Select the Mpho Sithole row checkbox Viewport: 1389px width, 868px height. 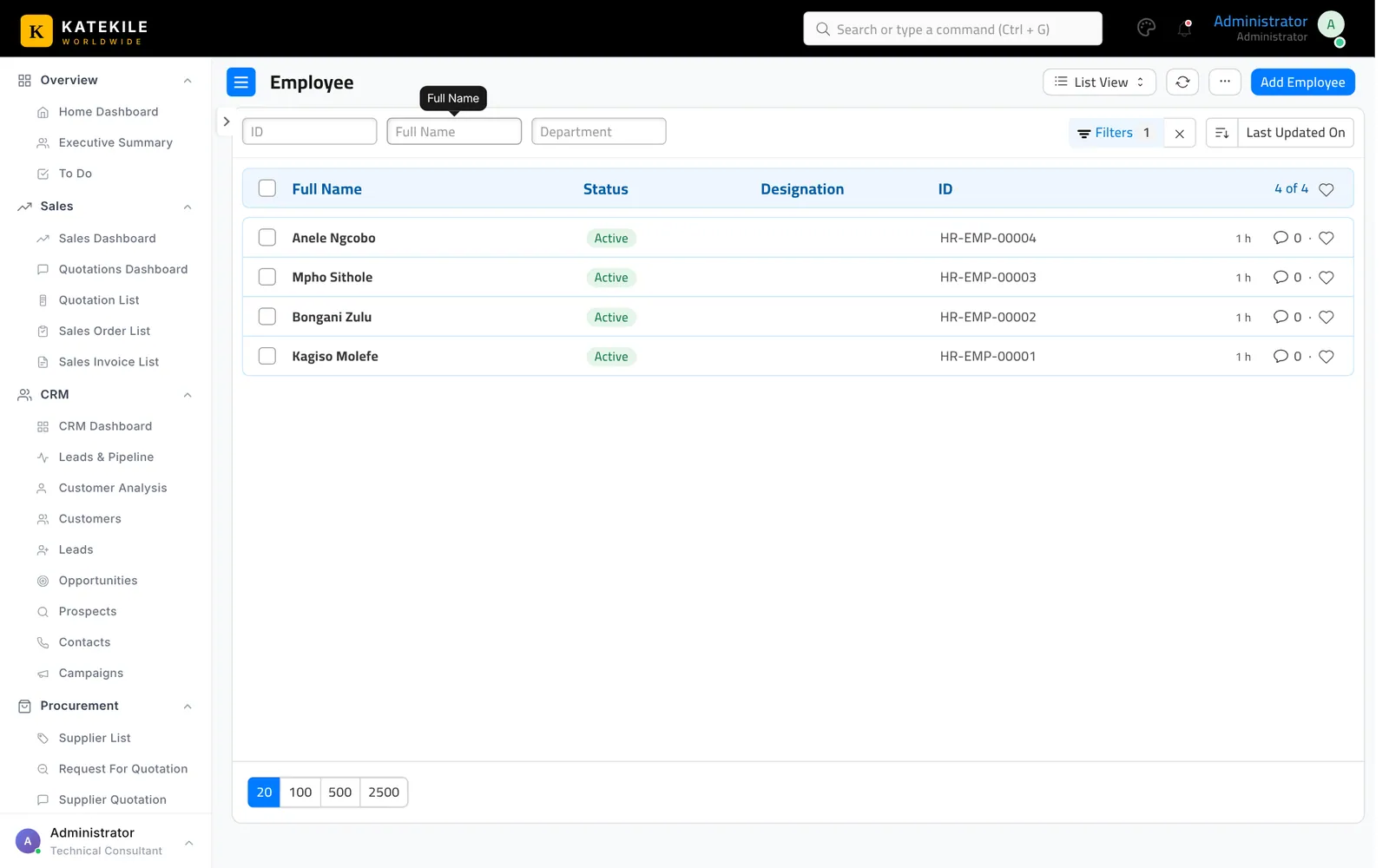pyautogui.click(x=267, y=277)
